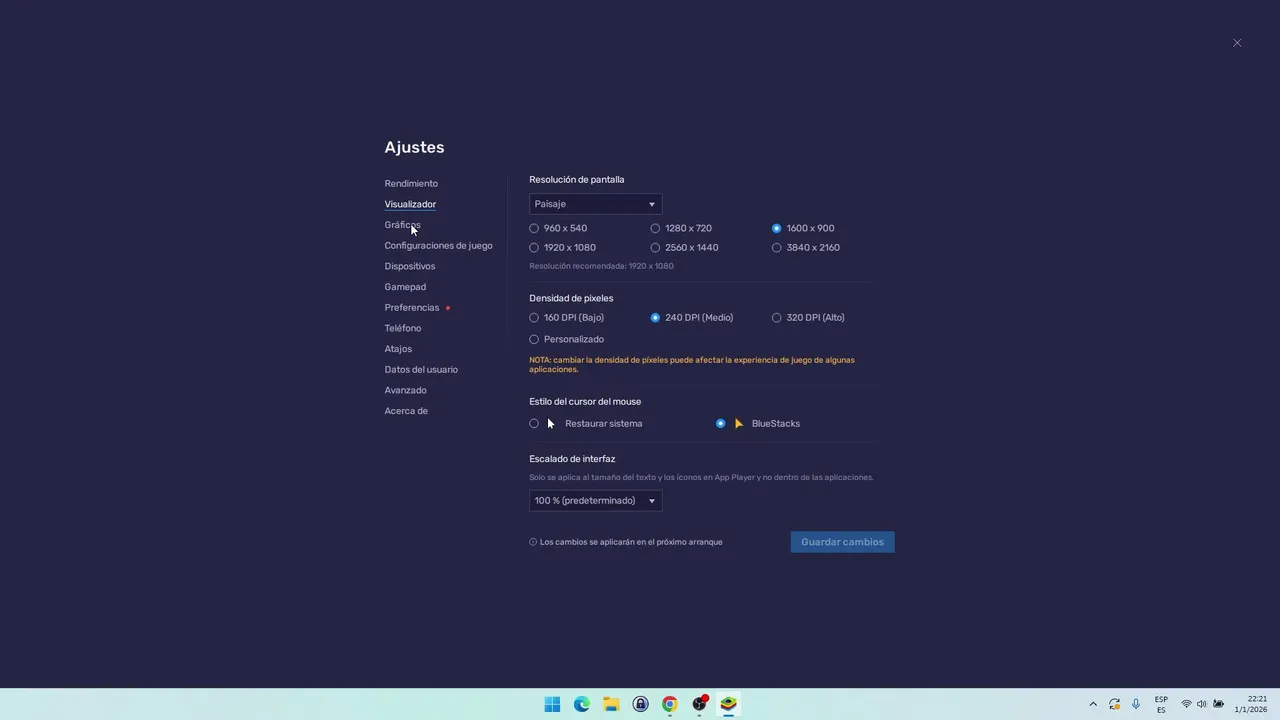Click the battery status tray icon
Screen dimensions: 1280x720
coord(1219,704)
